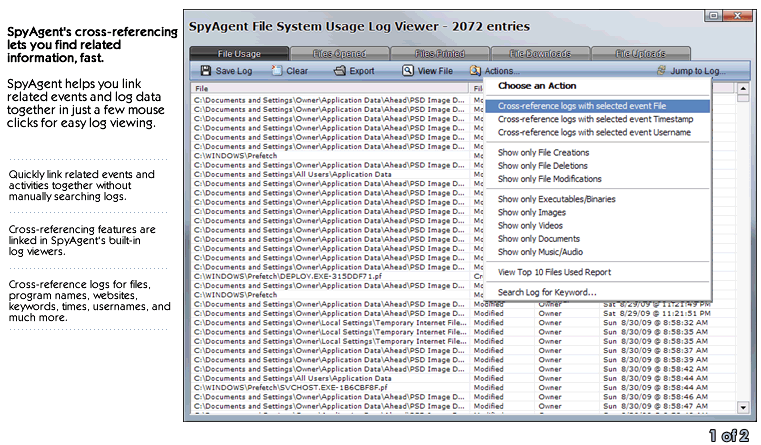The height and width of the screenshot is (445, 761).
Task: Select Show only Documents
Action: (597, 238)
